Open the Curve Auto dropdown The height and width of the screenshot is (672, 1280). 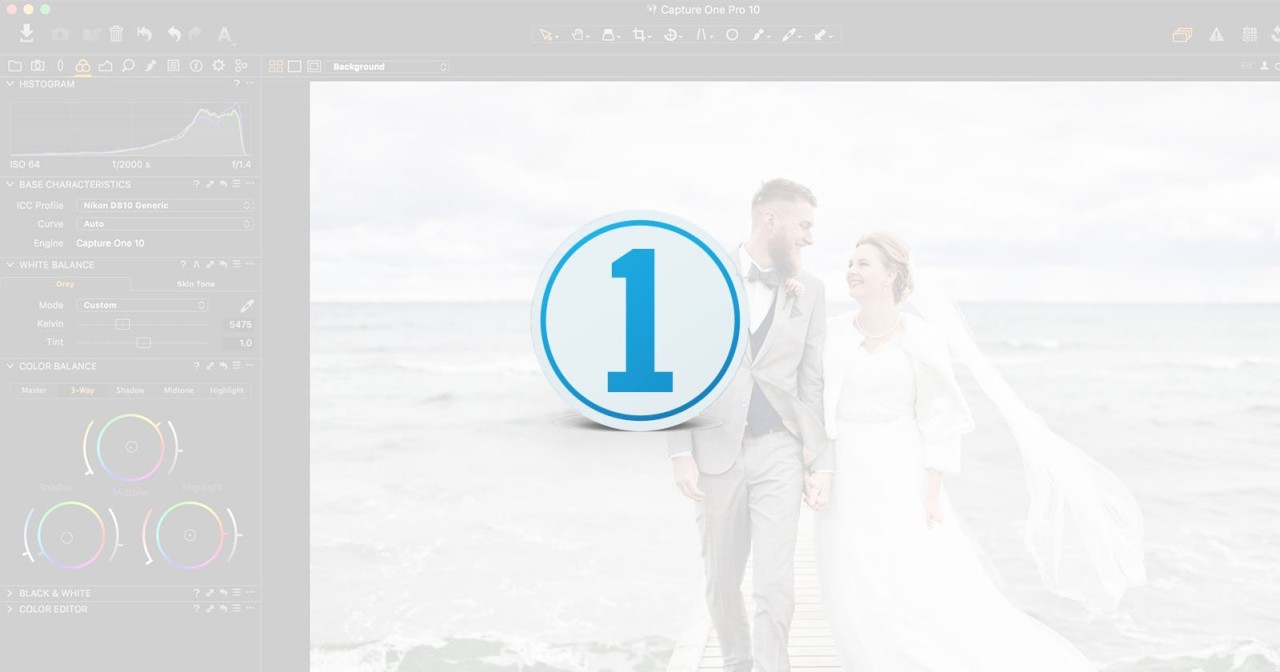coord(165,224)
